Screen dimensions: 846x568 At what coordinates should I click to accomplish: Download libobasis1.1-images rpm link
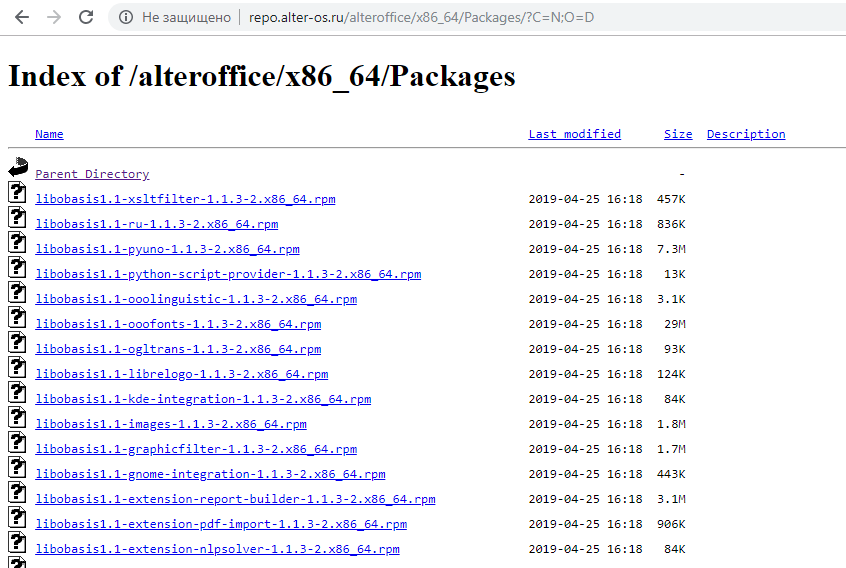click(x=171, y=424)
